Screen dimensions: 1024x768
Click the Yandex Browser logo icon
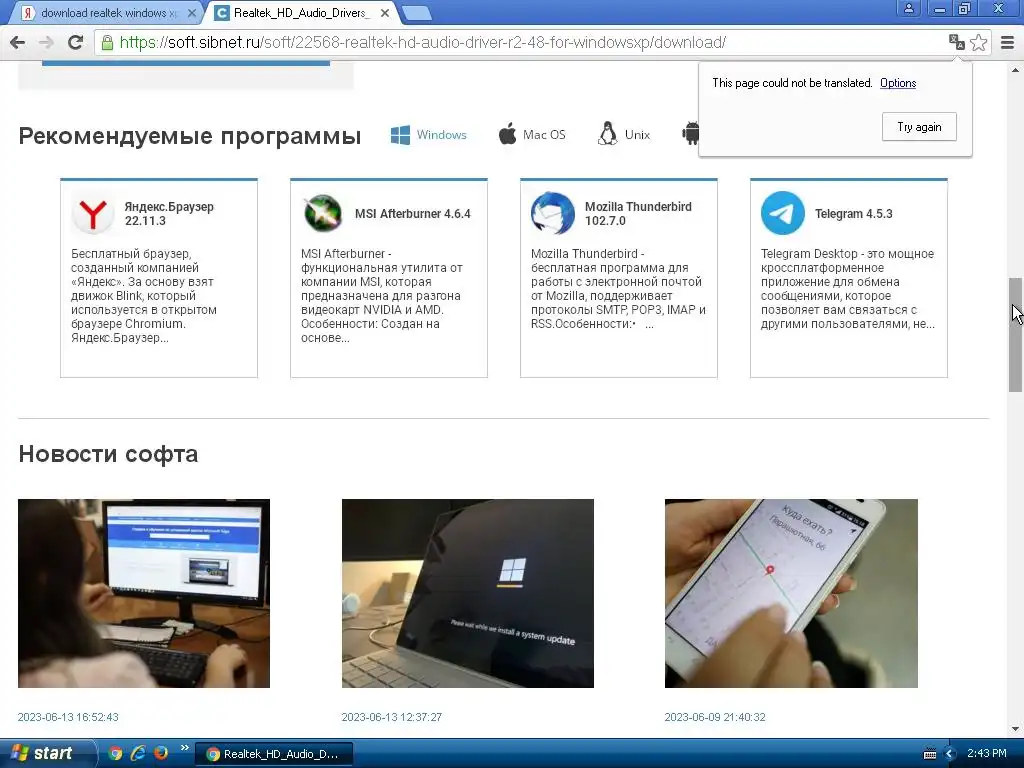93,214
